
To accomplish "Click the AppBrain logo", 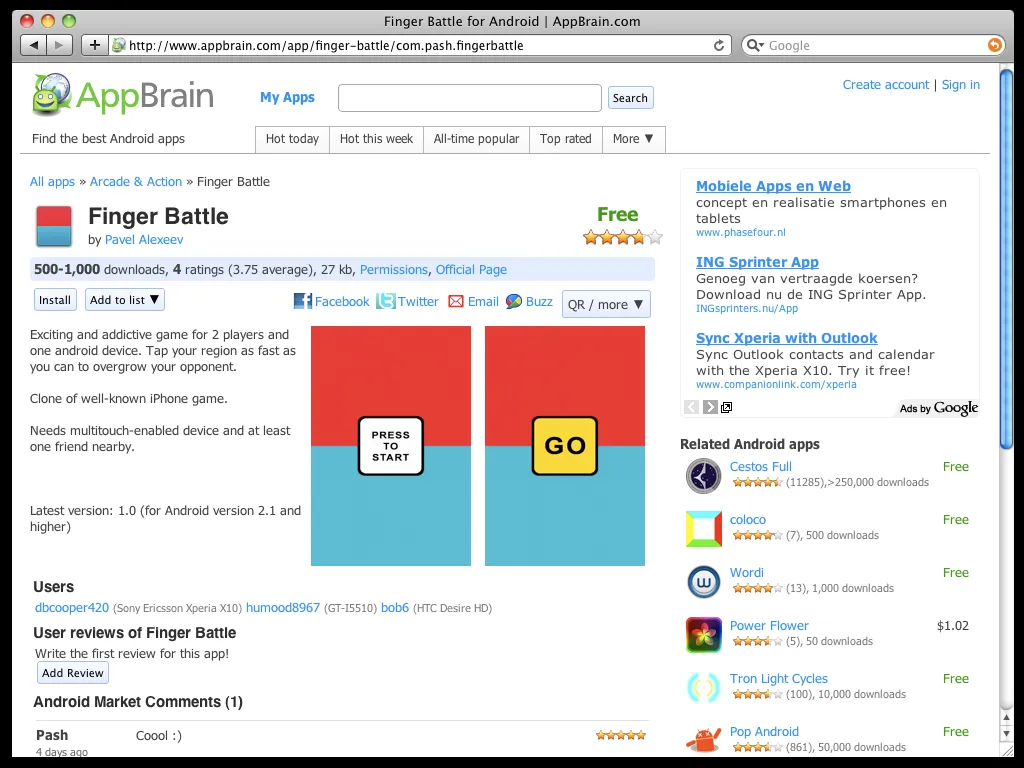I will click(x=123, y=95).
